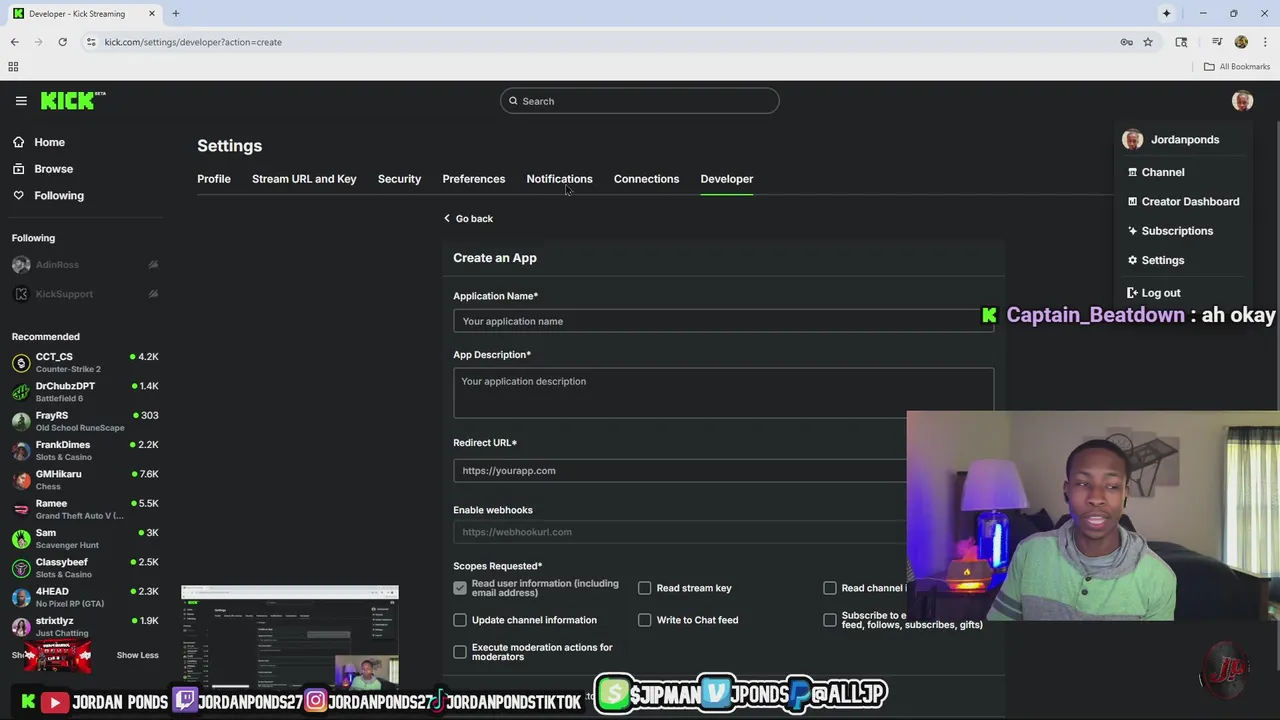The width and height of the screenshot is (1280, 720).
Task: Open Sam channel avatar
Action: pyautogui.click(x=21, y=539)
